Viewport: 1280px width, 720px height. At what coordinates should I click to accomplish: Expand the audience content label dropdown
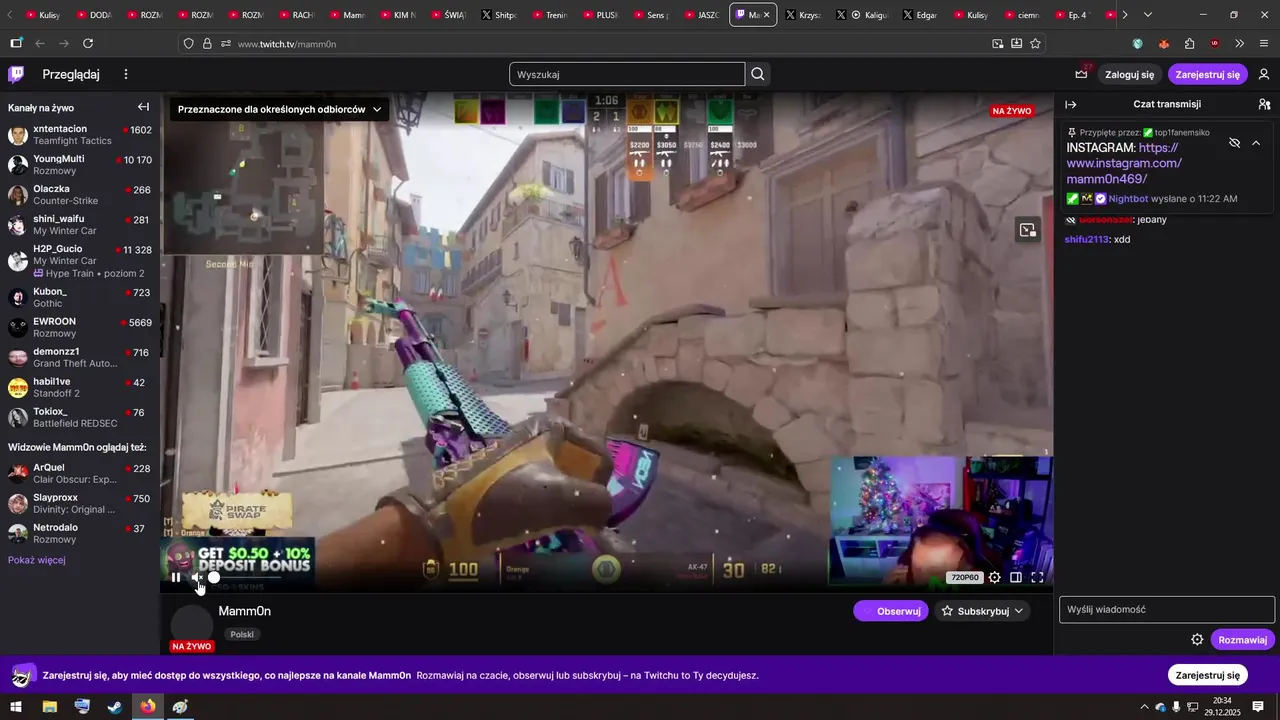279,109
